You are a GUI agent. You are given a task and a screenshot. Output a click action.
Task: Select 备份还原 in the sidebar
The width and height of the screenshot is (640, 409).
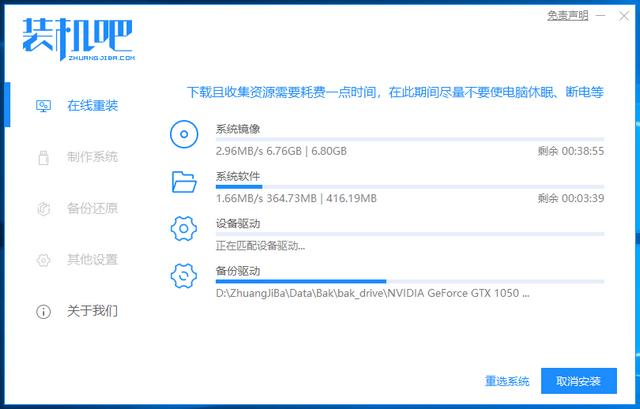(x=92, y=208)
